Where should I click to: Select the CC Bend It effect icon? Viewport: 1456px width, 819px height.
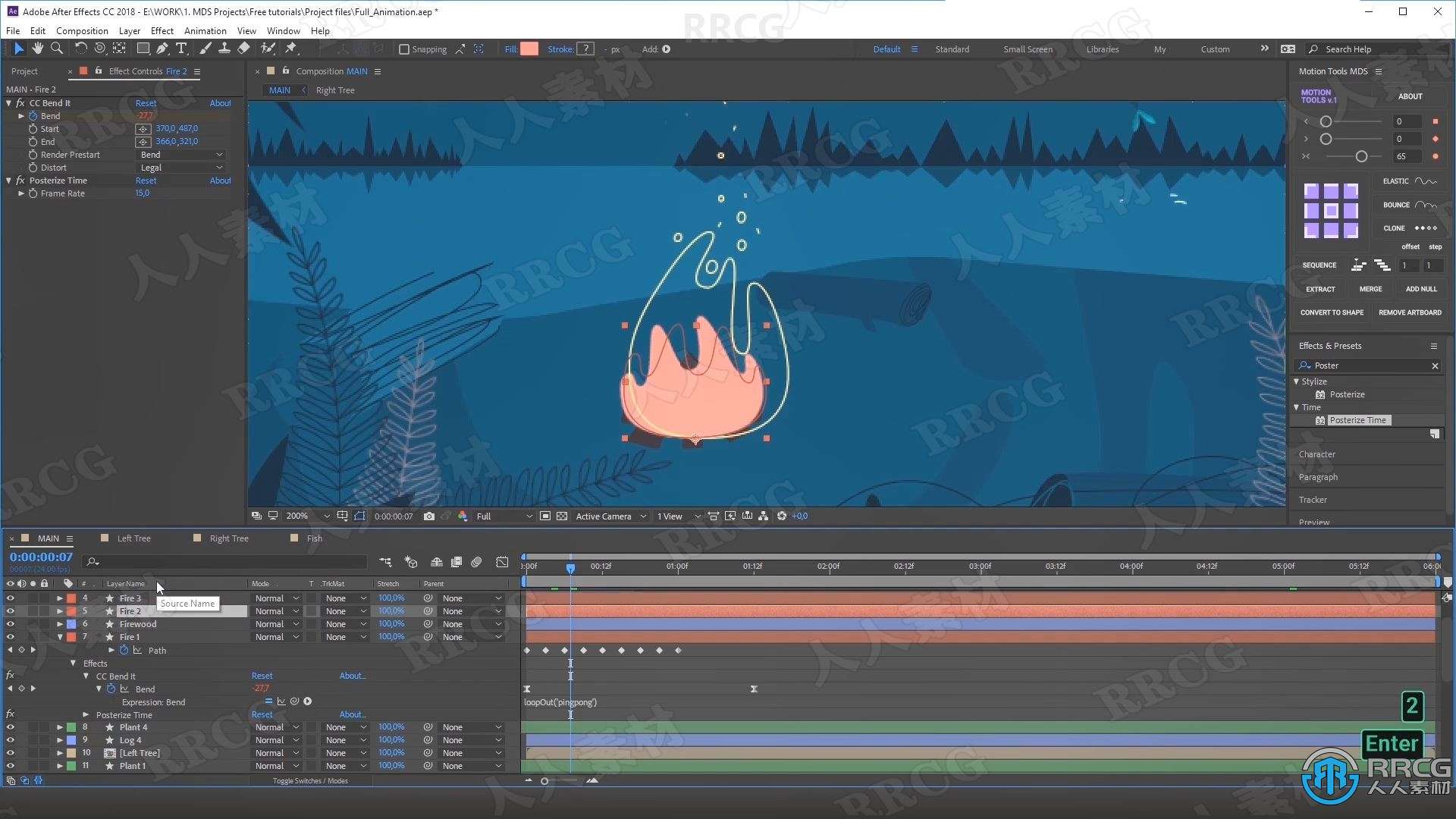tap(18, 103)
